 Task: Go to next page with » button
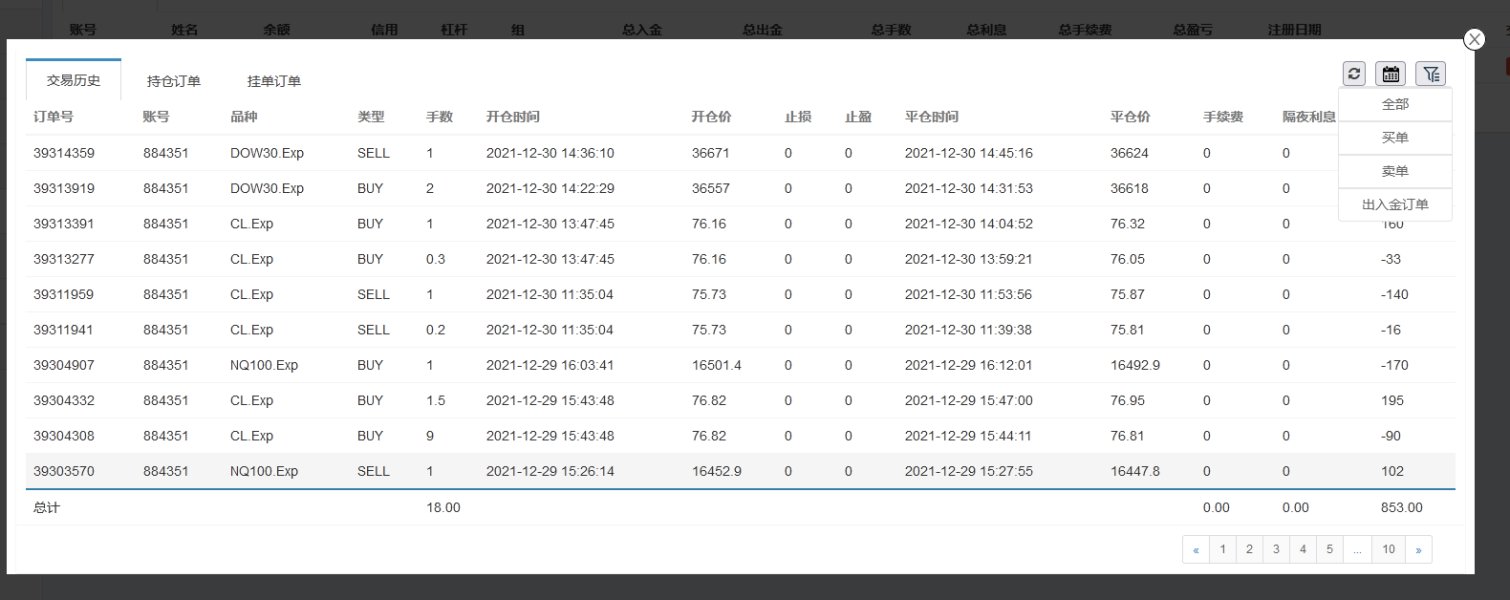click(x=1418, y=549)
